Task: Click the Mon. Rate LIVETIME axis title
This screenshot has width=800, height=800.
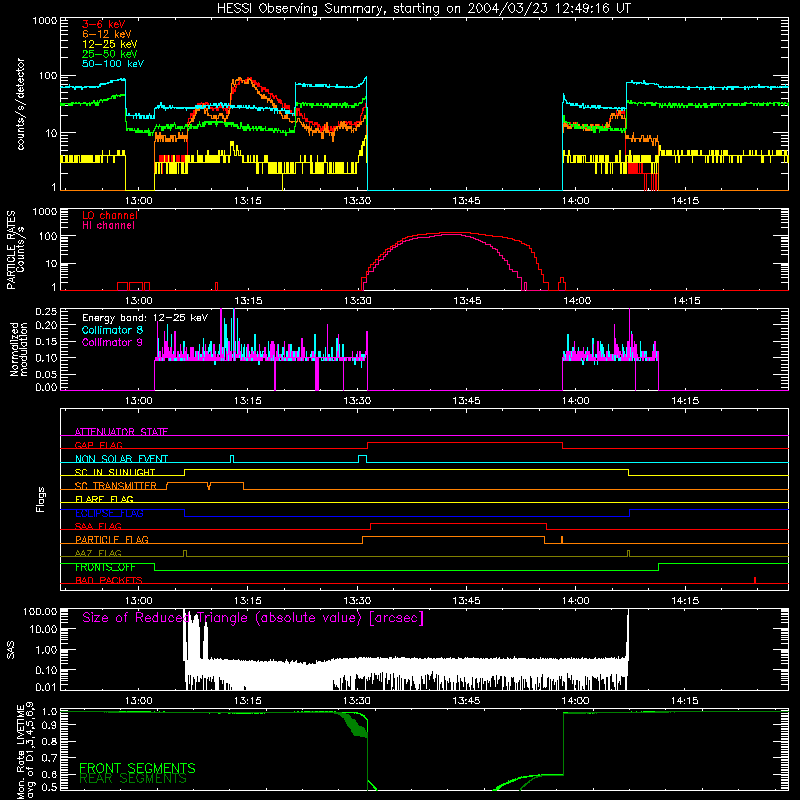Action: pos(25,750)
